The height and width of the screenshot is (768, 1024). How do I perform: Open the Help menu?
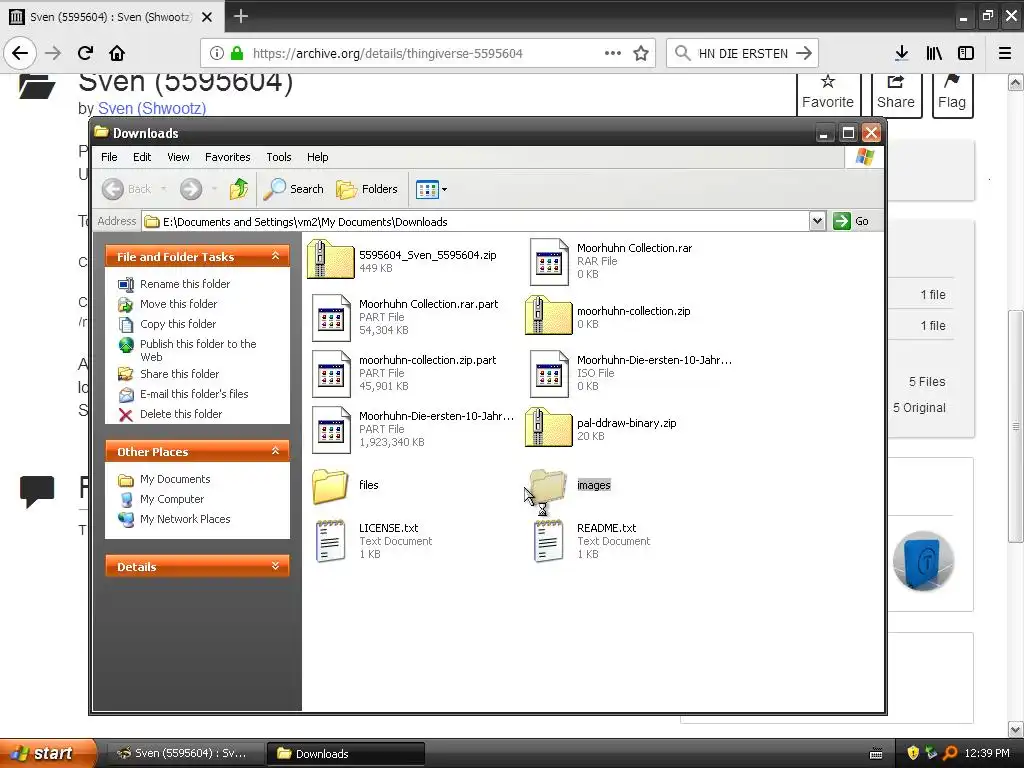pos(317,157)
